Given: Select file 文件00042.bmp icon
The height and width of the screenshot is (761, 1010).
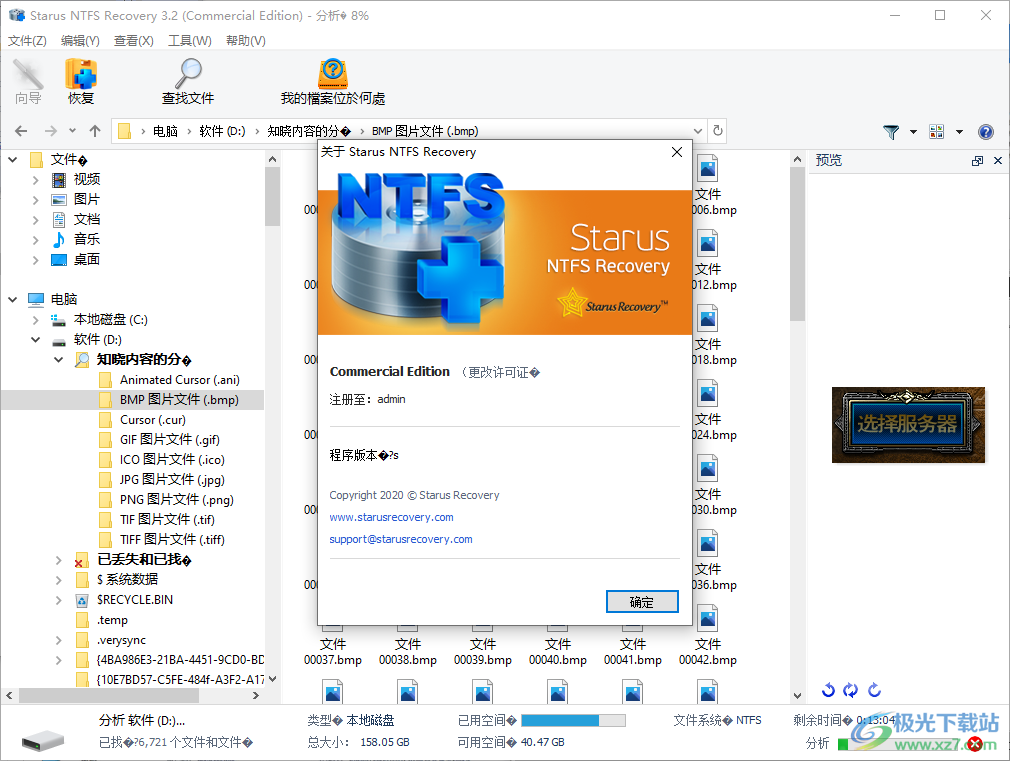Looking at the screenshot, I should tap(708, 619).
